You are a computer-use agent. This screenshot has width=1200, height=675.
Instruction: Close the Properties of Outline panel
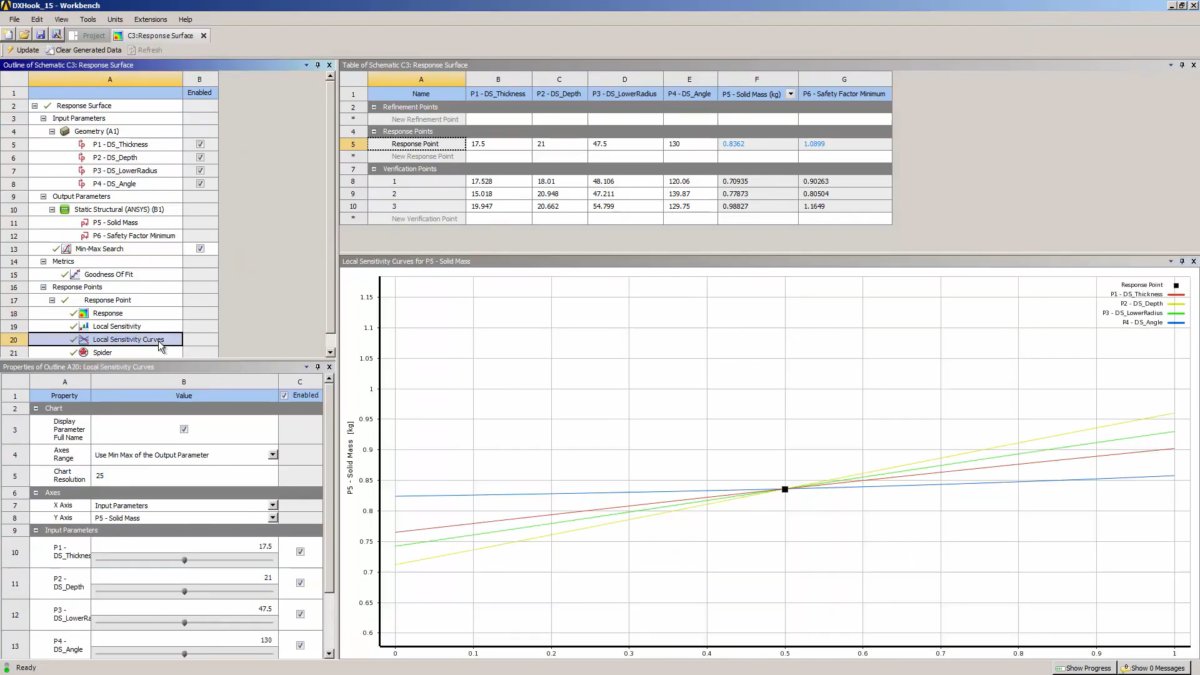(329, 367)
